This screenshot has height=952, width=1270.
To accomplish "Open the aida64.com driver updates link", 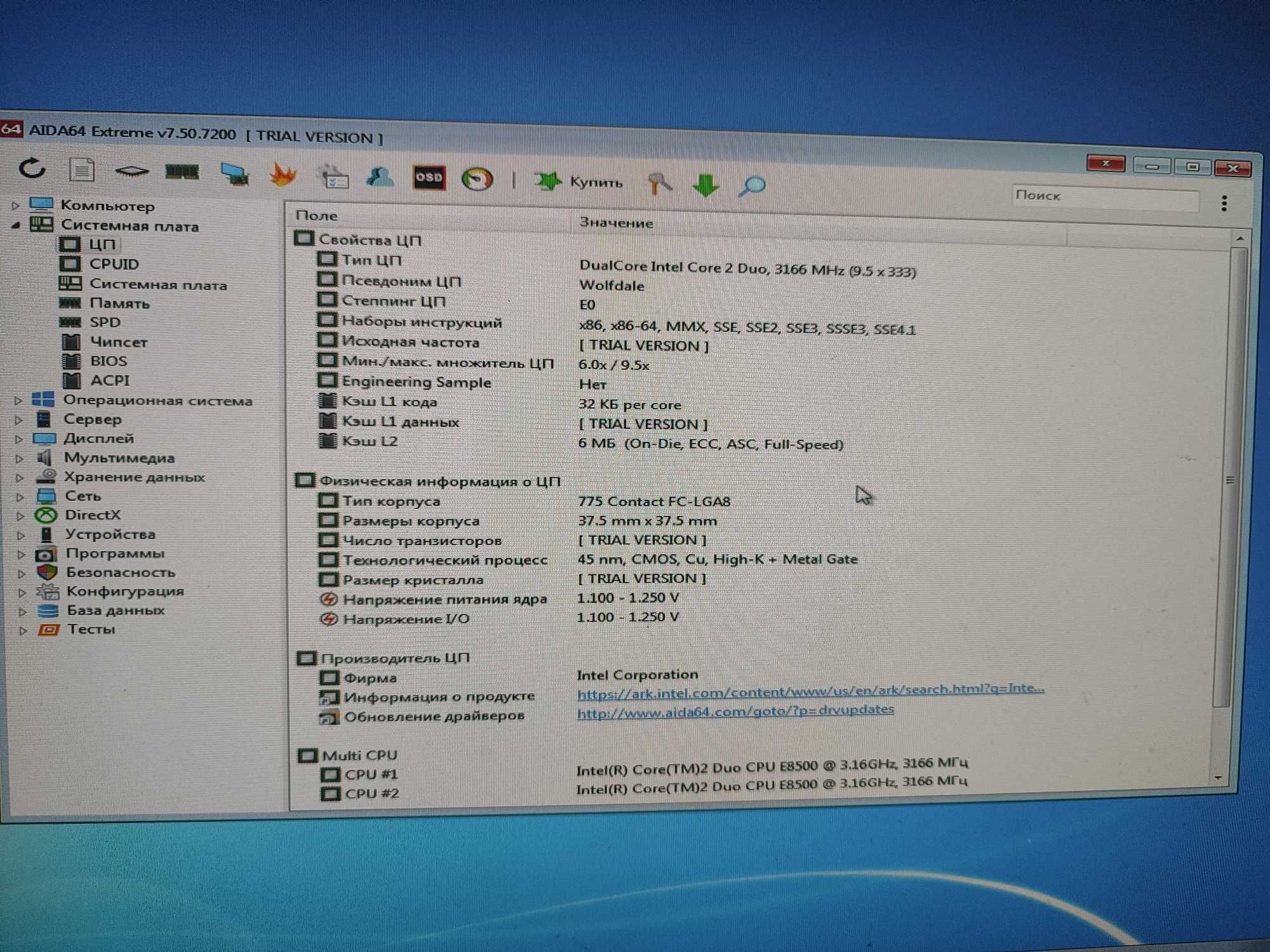I will point(735,711).
